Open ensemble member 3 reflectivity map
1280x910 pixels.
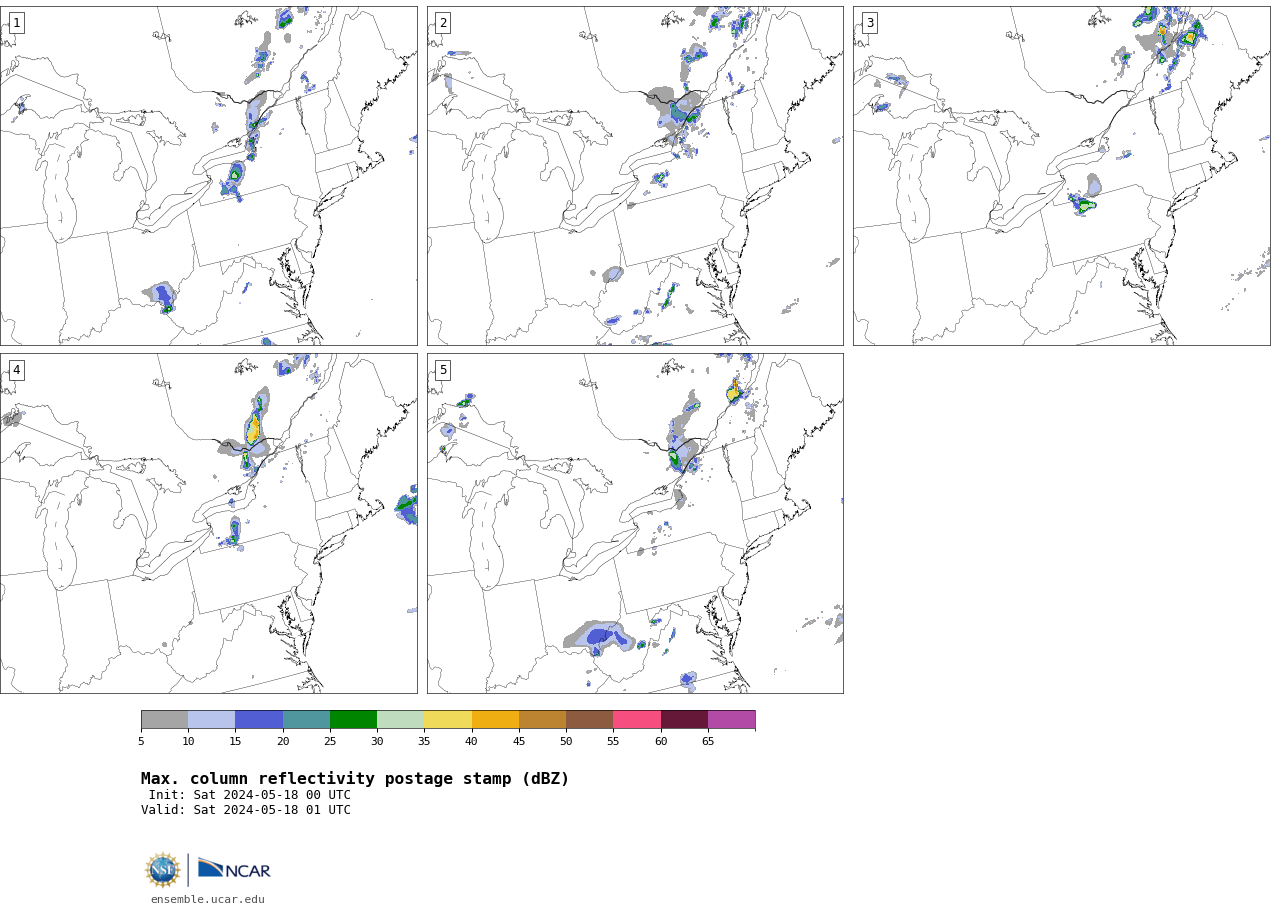(x=1061, y=176)
